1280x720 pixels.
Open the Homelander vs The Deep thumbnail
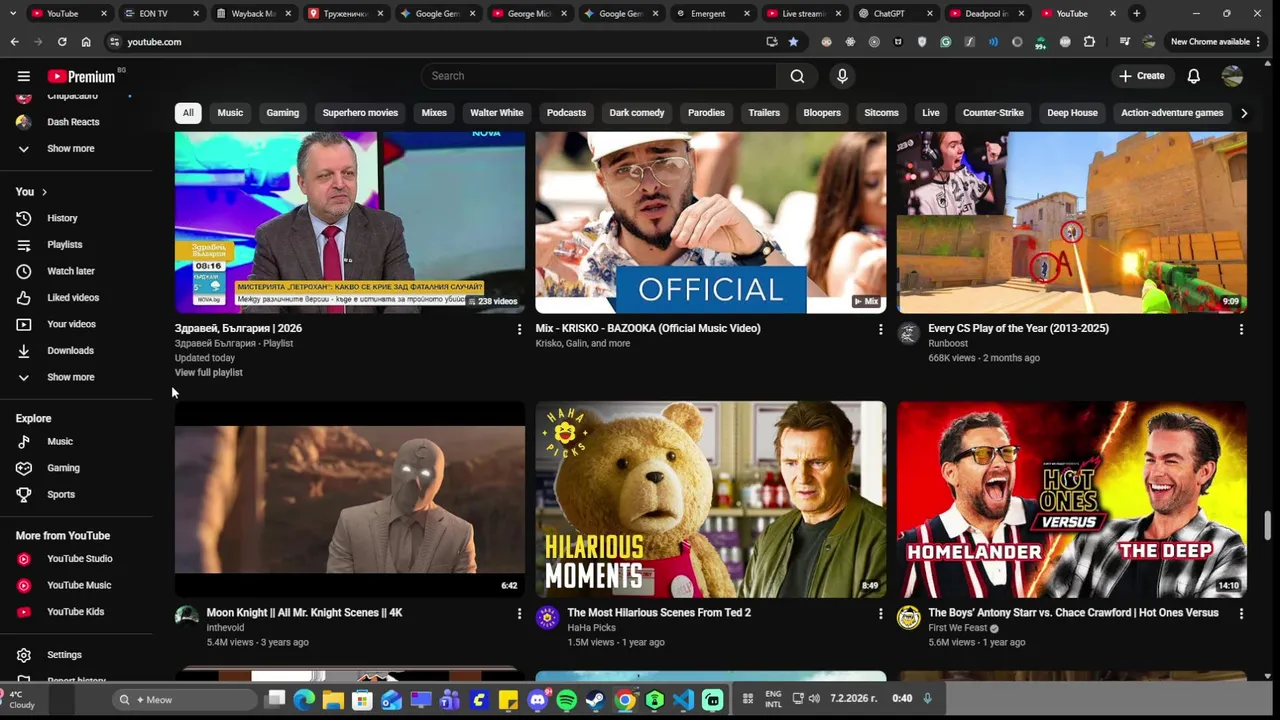[x=1071, y=500]
